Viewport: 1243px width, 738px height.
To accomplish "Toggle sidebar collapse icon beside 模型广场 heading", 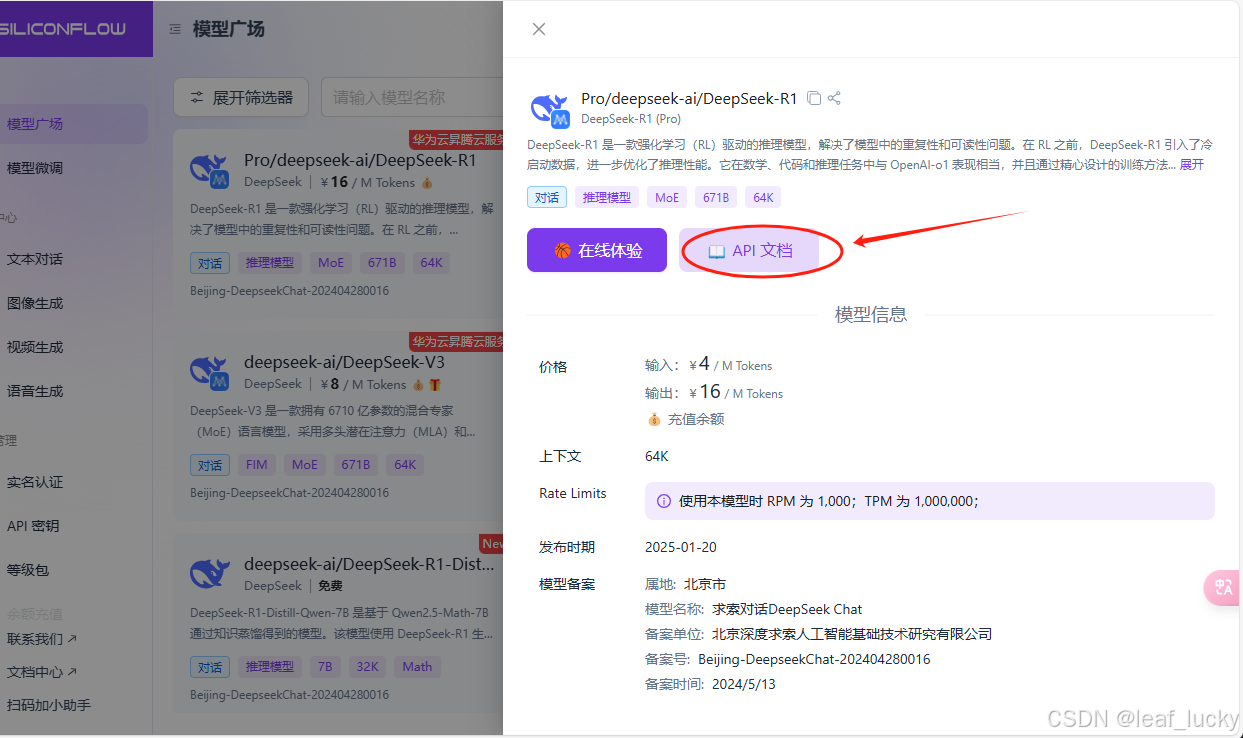I will point(175,29).
